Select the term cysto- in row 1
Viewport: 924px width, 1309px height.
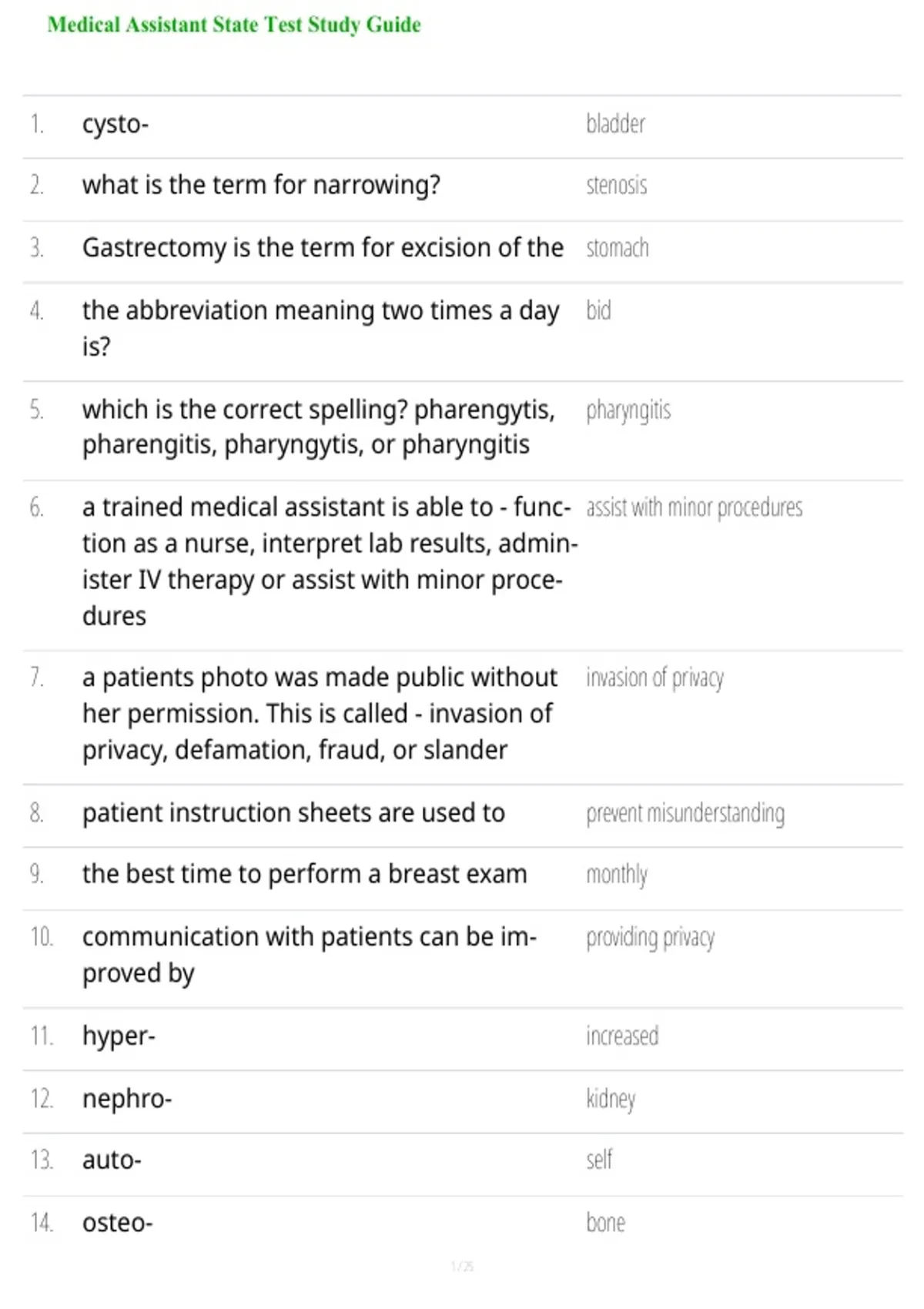(115, 124)
